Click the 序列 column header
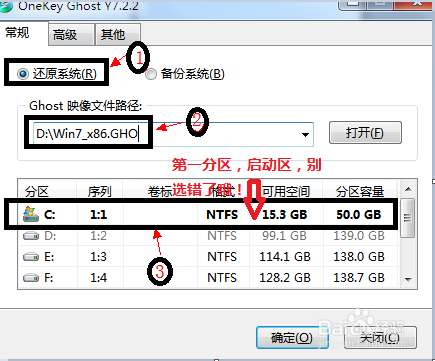 click(x=100, y=191)
